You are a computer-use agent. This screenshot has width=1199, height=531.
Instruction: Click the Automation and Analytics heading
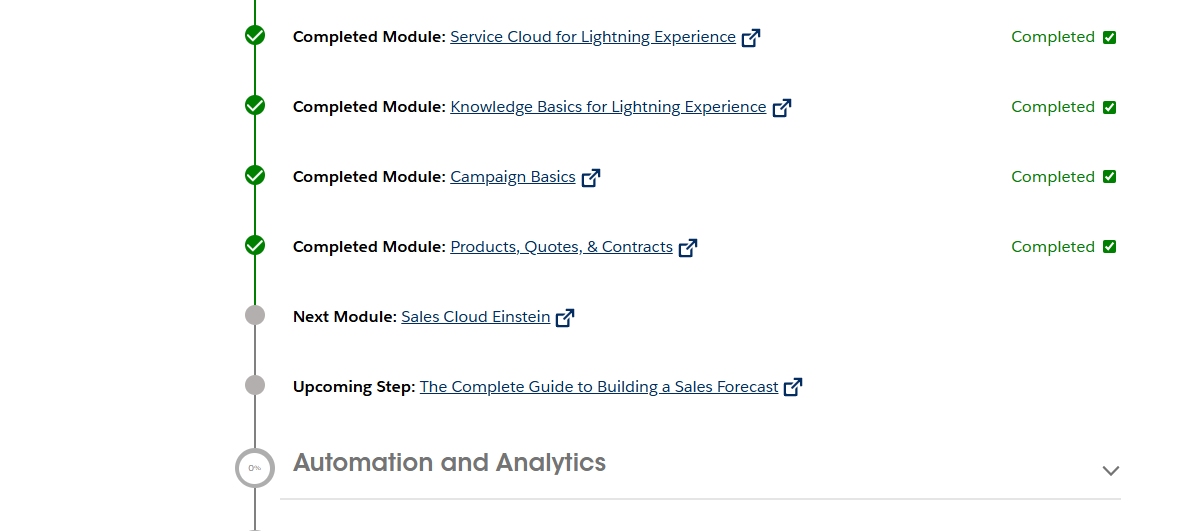click(x=449, y=463)
